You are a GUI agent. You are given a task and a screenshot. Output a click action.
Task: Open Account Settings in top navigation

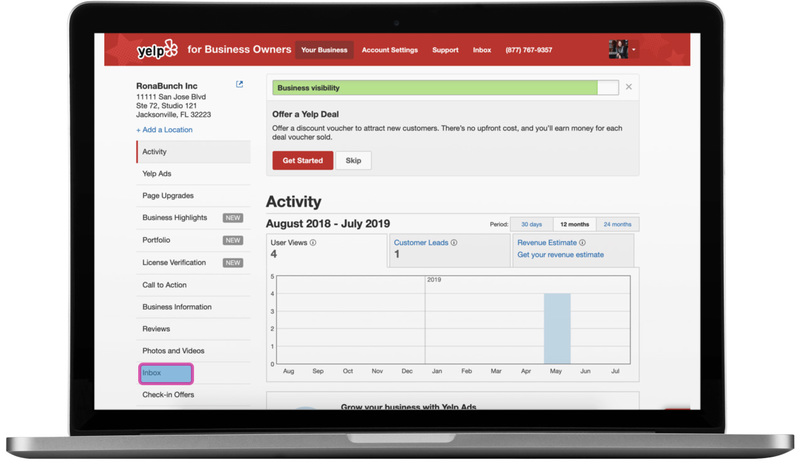[390, 50]
